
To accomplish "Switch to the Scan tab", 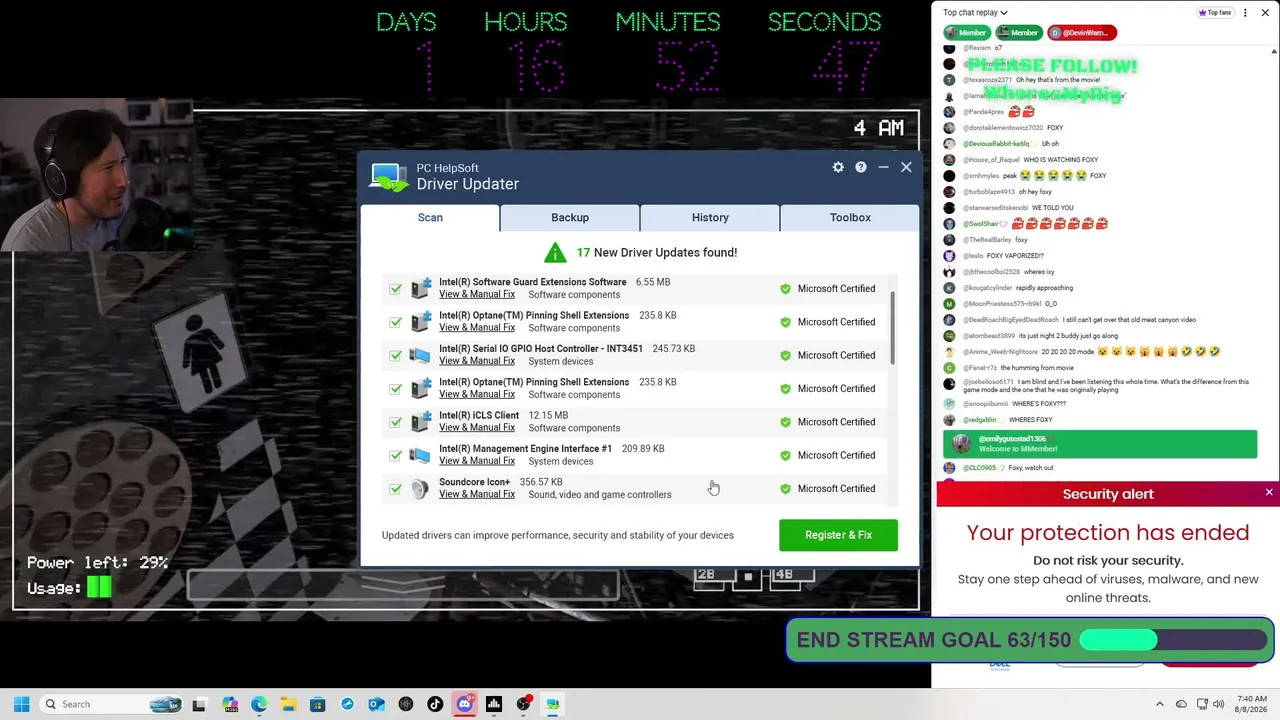I will point(430,217).
